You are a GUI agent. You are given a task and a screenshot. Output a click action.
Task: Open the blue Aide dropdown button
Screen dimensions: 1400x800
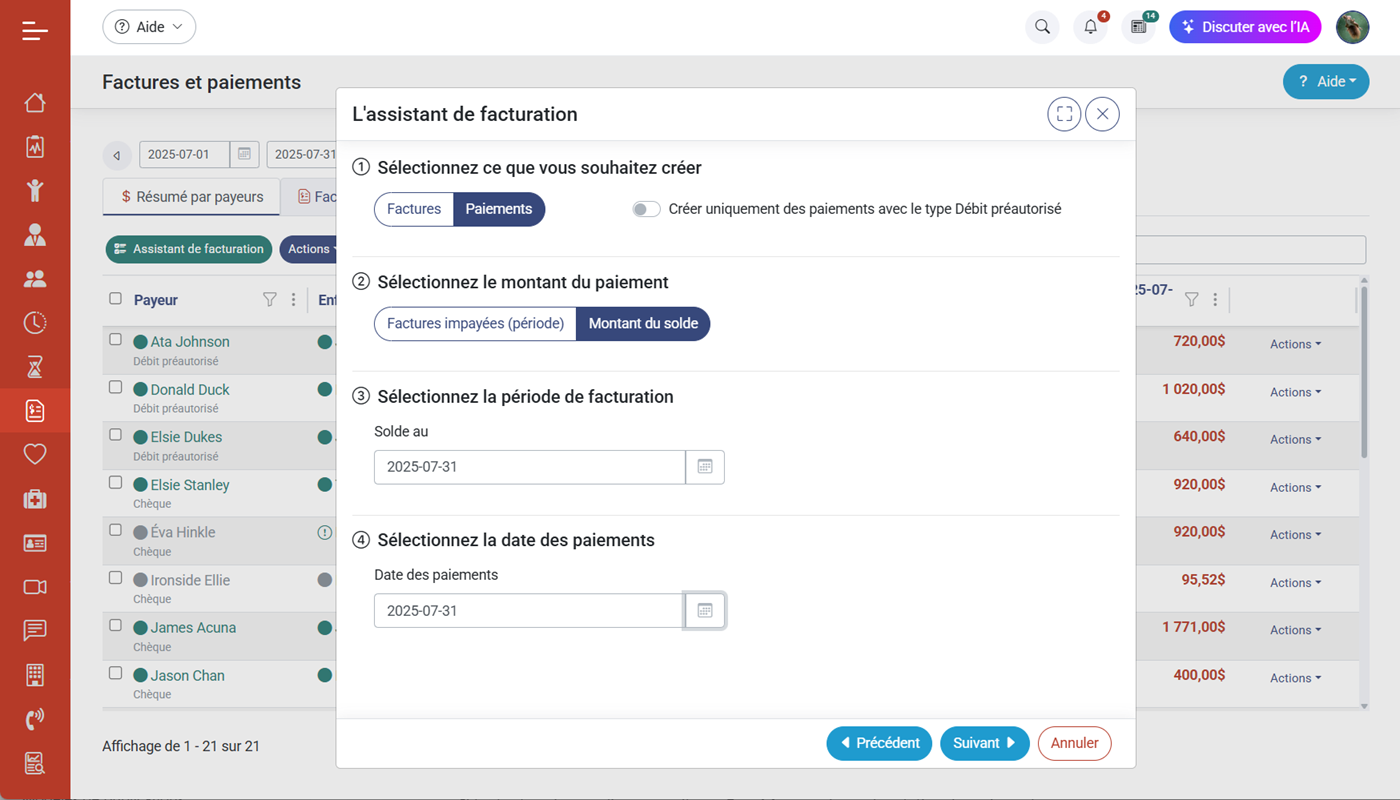coord(1326,82)
